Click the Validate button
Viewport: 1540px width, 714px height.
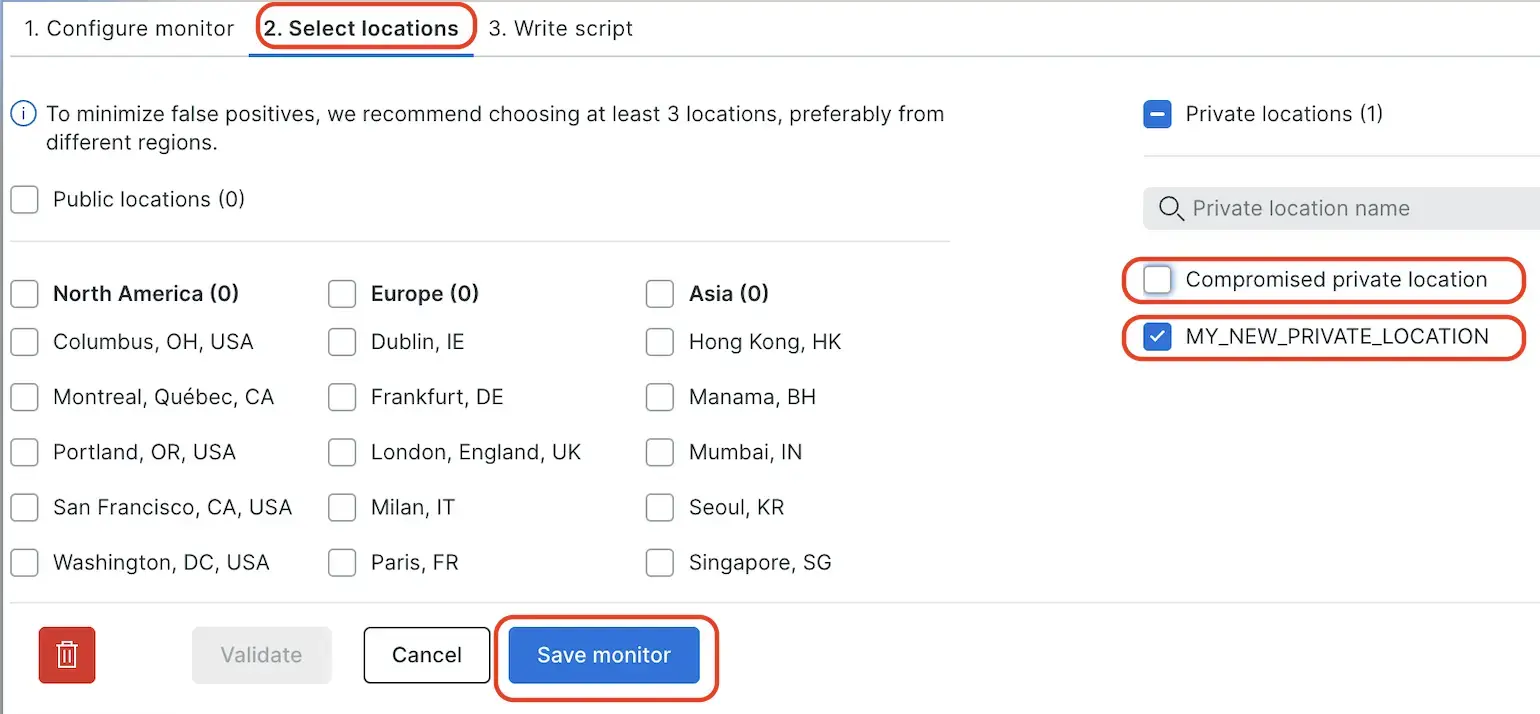261,655
